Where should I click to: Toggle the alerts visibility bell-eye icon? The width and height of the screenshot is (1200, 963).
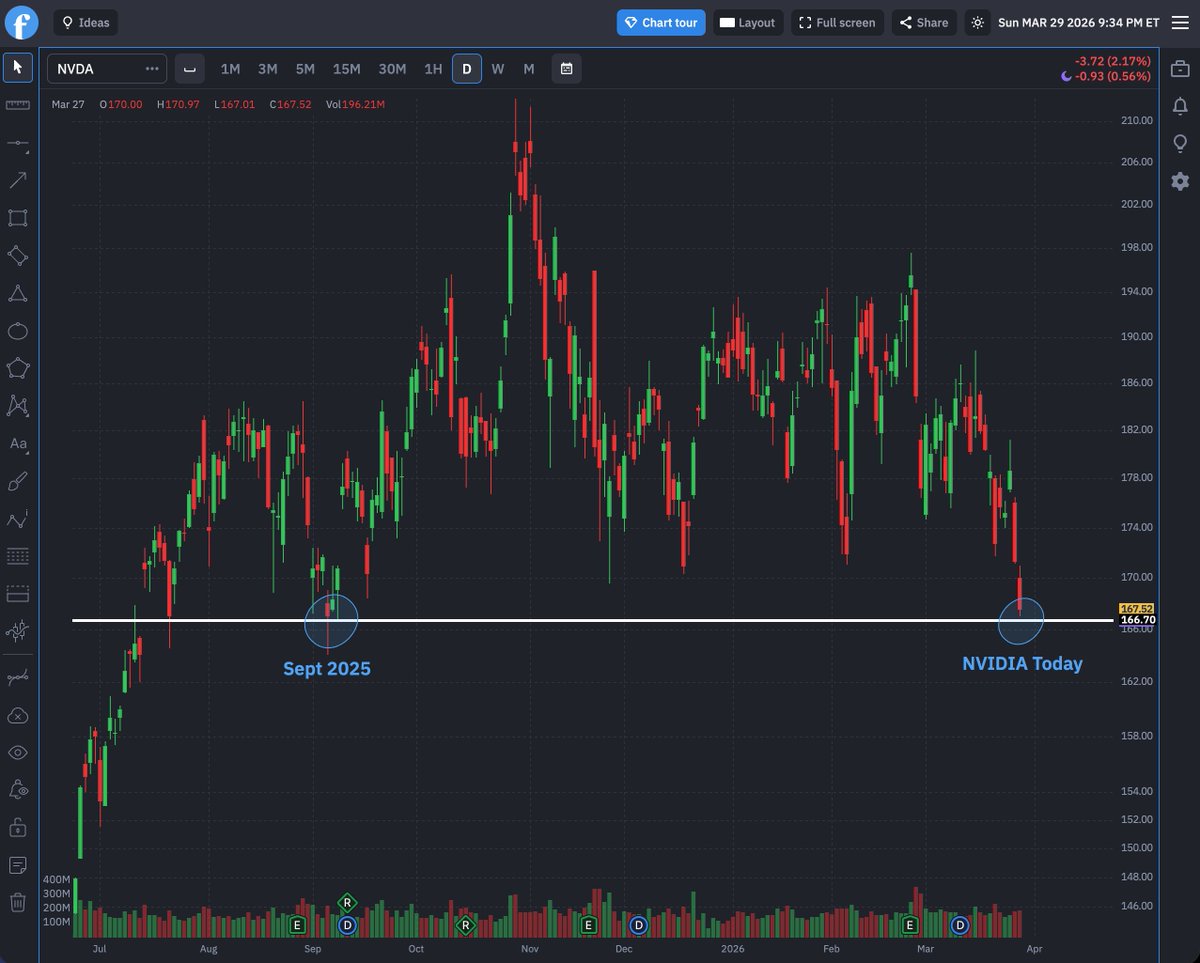17,790
